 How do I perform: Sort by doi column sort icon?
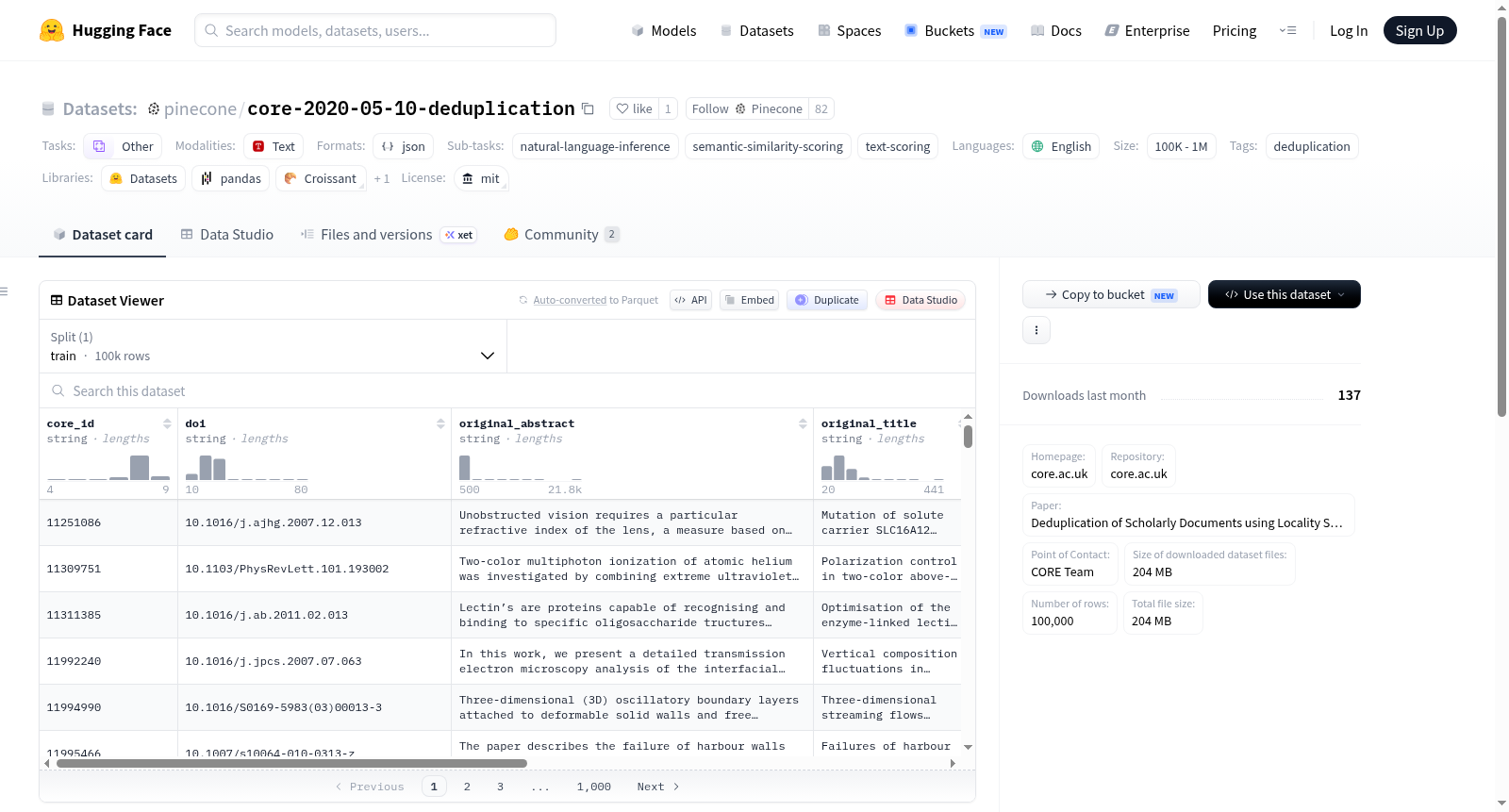click(x=440, y=423)
